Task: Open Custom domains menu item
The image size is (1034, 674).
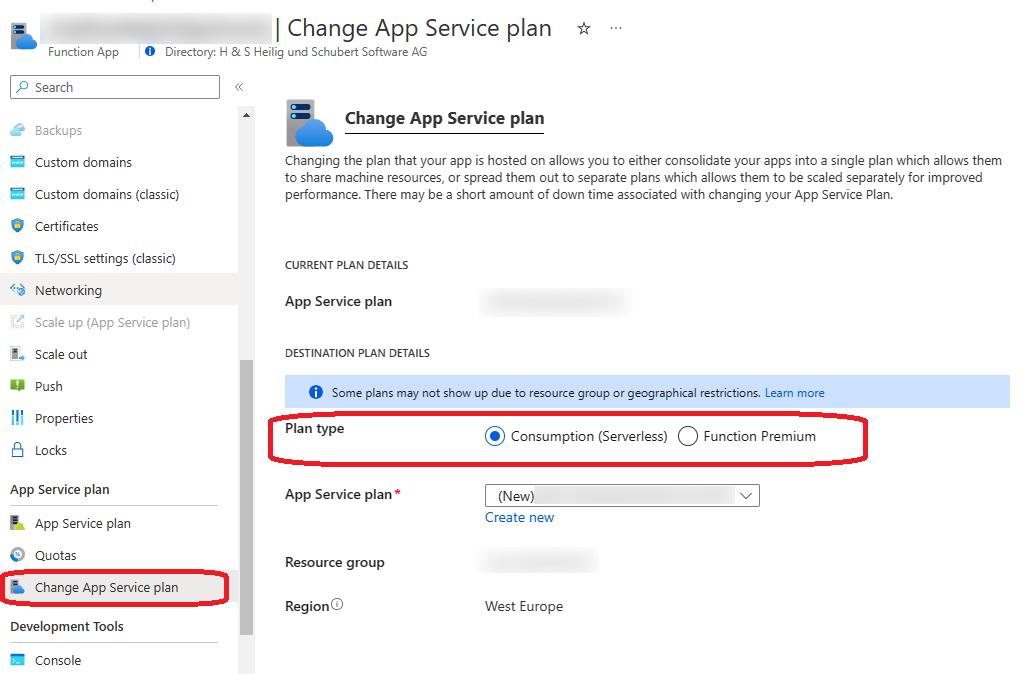Action: (x=83, y=162)
